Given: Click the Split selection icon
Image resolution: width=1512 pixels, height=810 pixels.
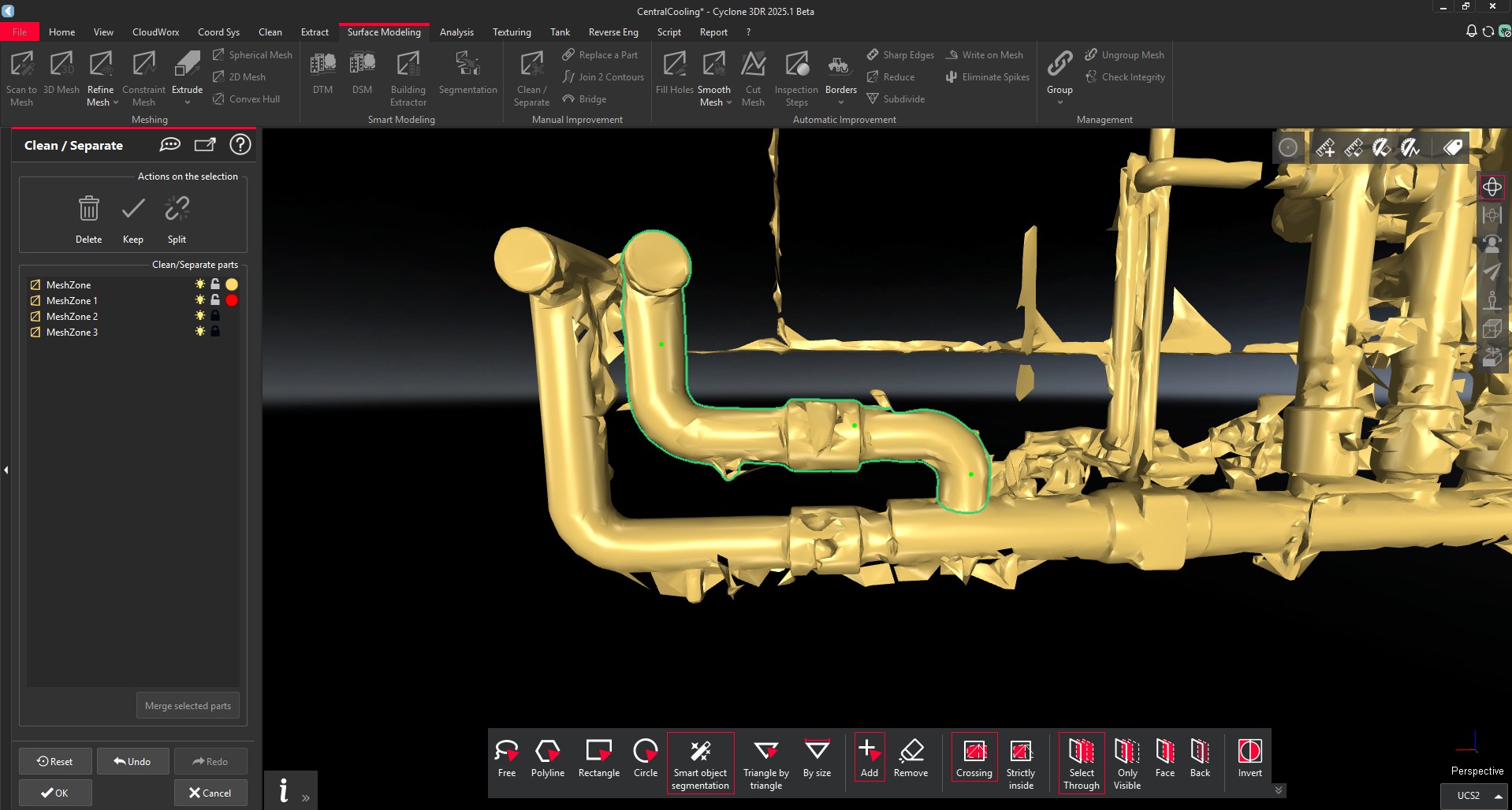Looking at the screenshot, I should point(177,210).
